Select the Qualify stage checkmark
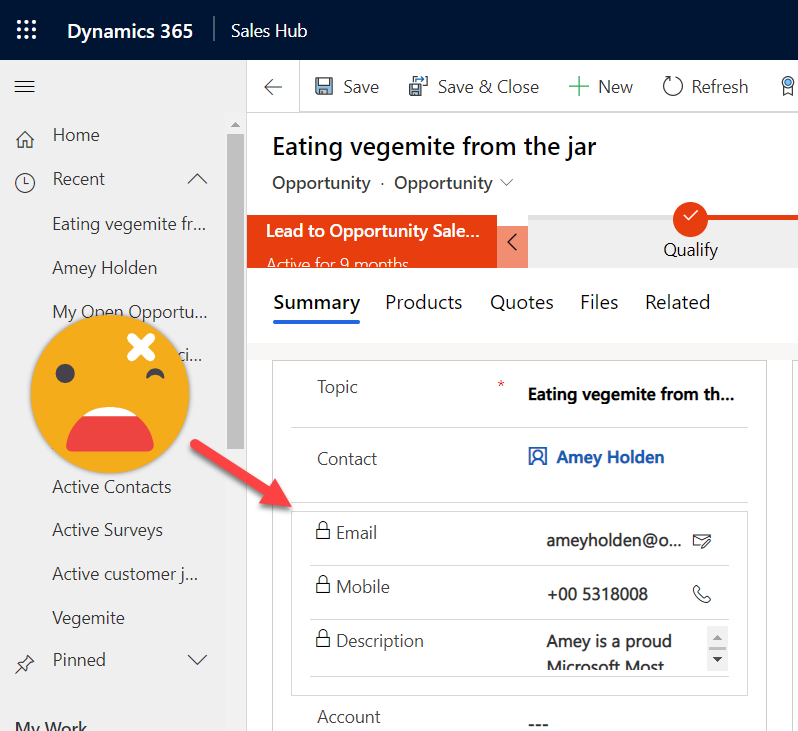This screenshot has height=731, width=798. pos(690,219)
